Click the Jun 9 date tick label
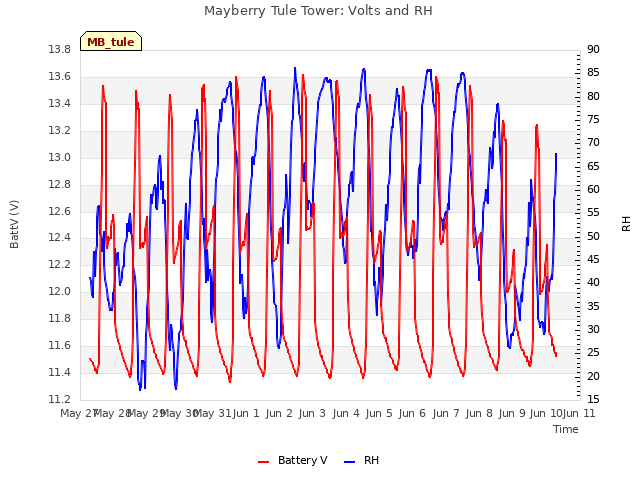The height and width of the screenshot is (480, 640). (x=512, y=413)
